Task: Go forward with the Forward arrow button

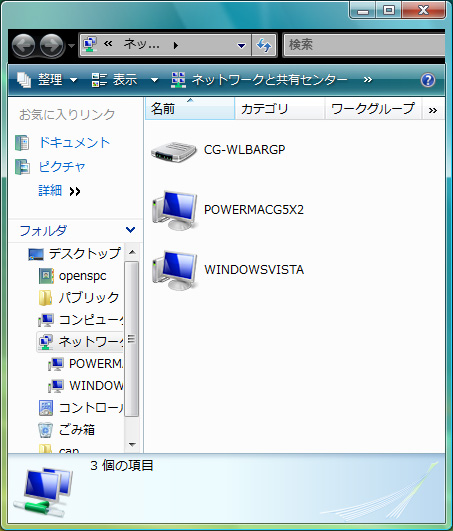Action: [x=51, y=45]
